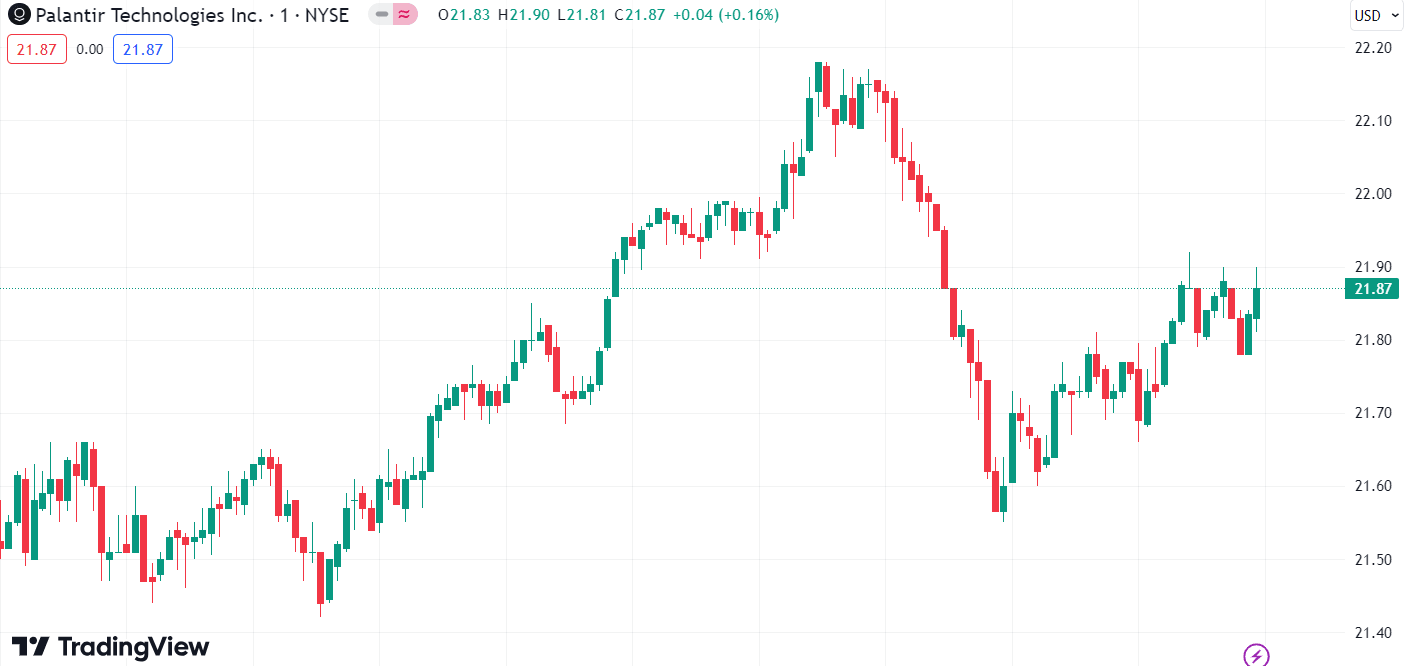
Task: Click the Palantir company logo icon
Action: (x=18, y=15)
